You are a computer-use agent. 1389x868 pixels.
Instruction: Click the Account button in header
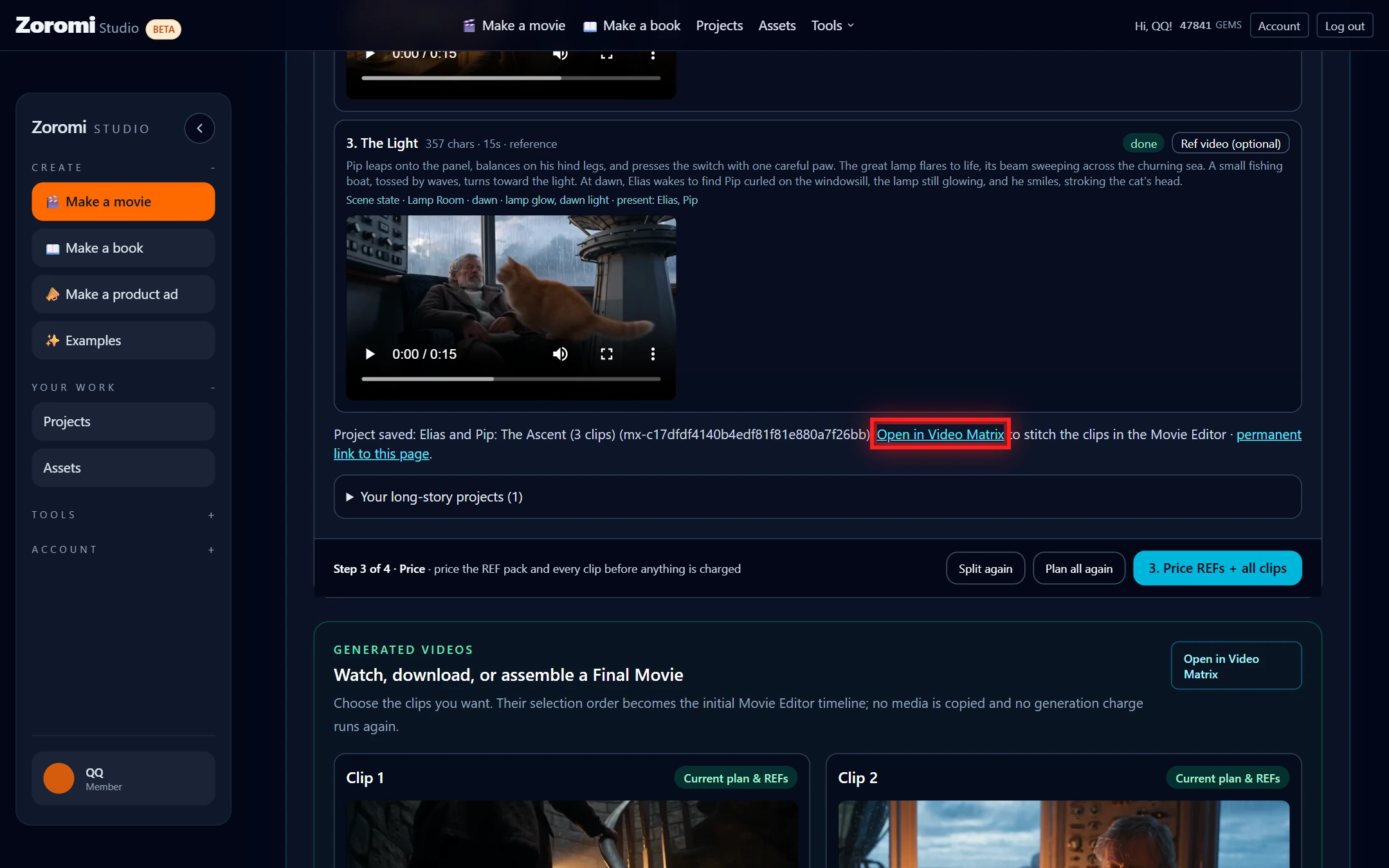coord(1278,26)
